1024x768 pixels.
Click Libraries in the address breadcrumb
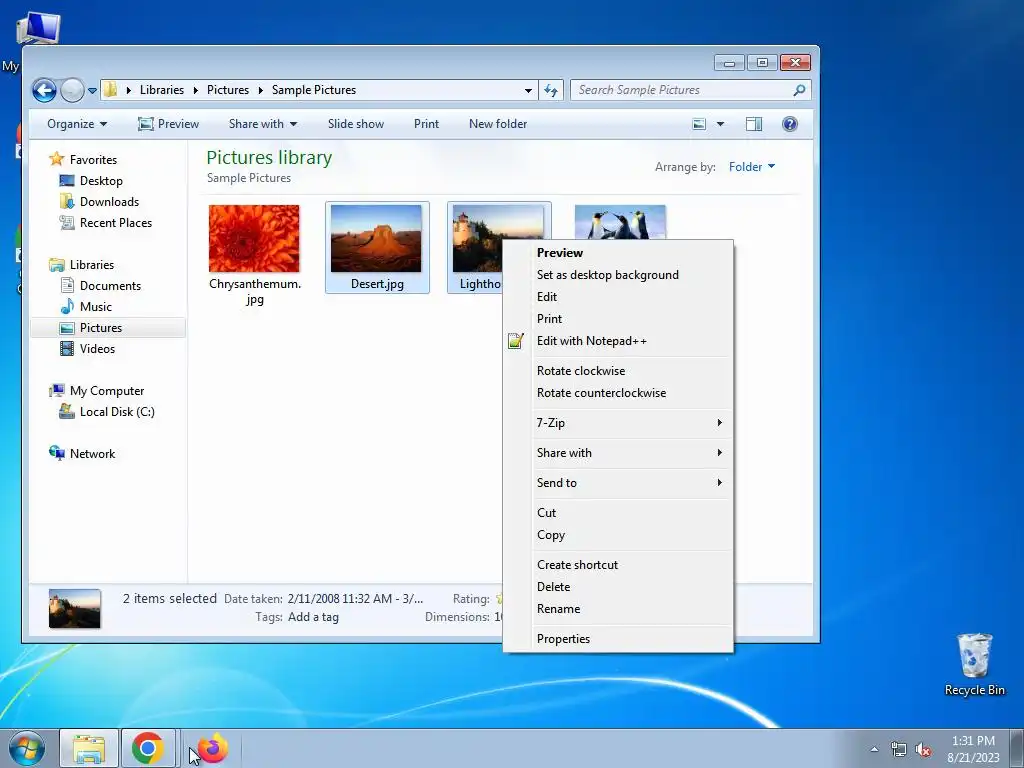(161, 89)
